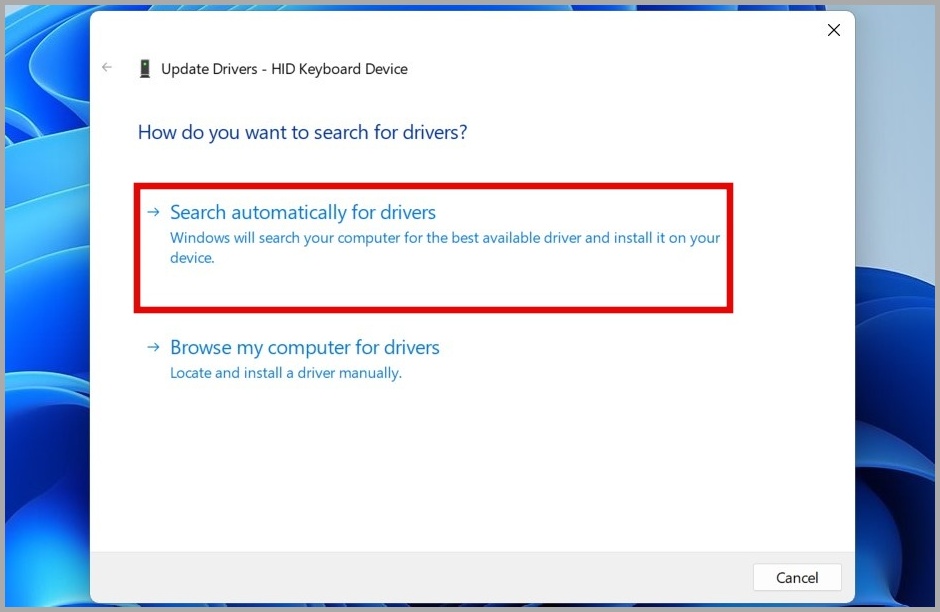Click the HID keyboard device icon

coord(145,69)
